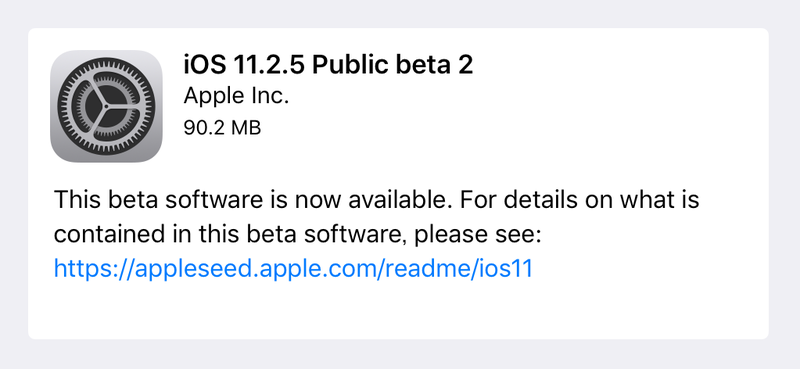Tap the words "Public beta 2"
This screenshot has height=369, width=800.
click(393, 65)
